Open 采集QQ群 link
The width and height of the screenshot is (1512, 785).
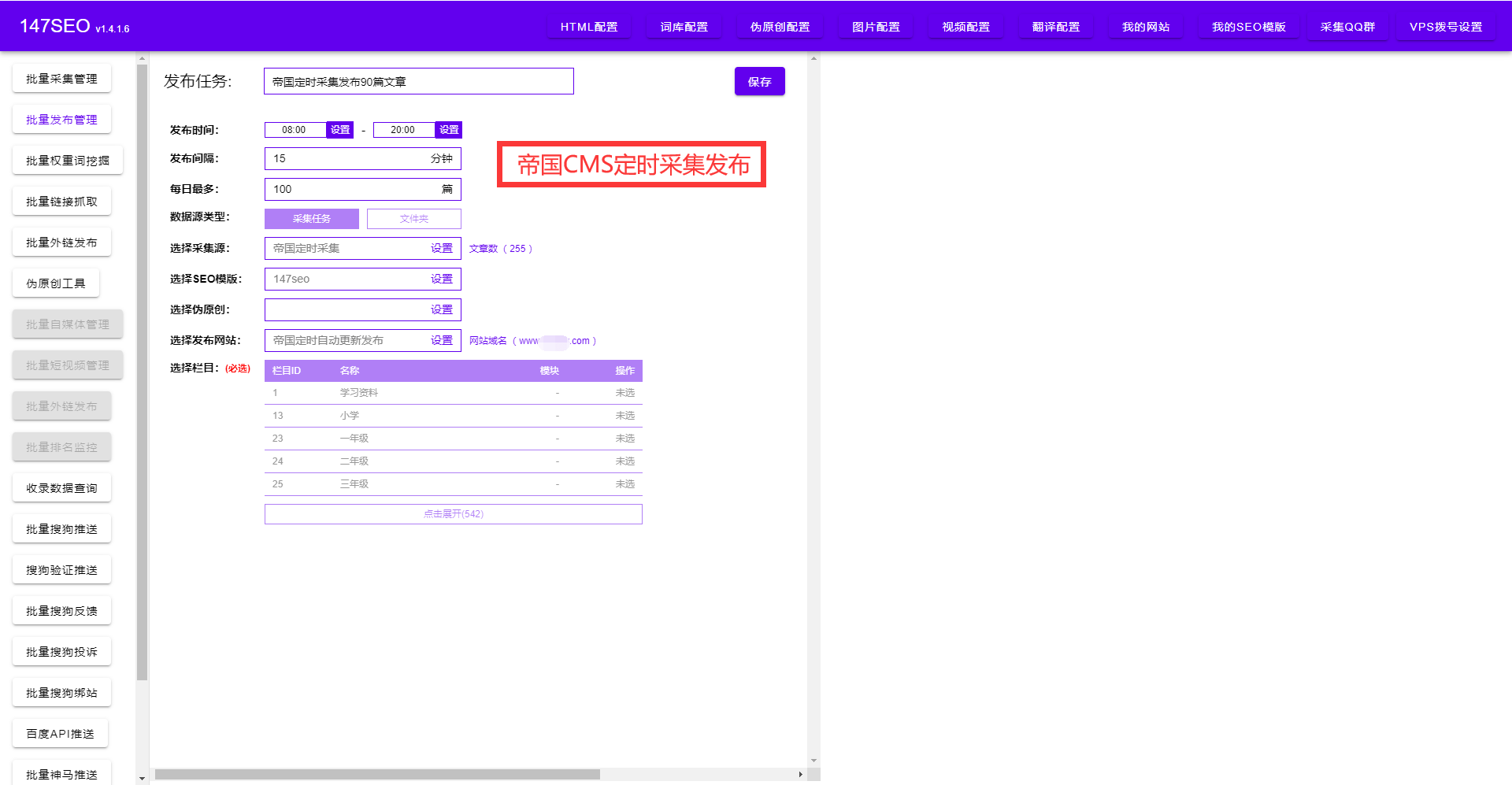1347,27
